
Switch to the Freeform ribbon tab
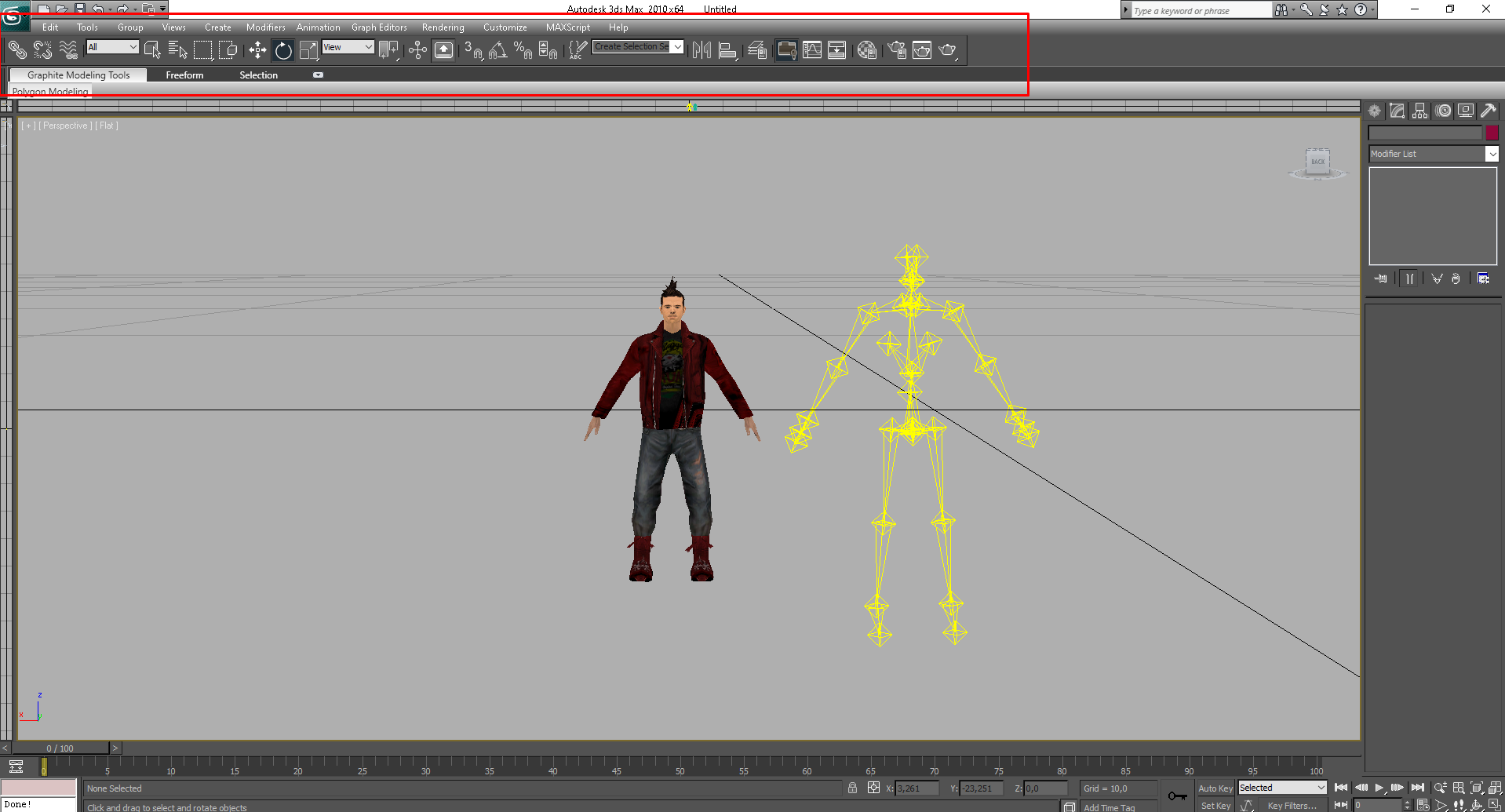[184, 75]
